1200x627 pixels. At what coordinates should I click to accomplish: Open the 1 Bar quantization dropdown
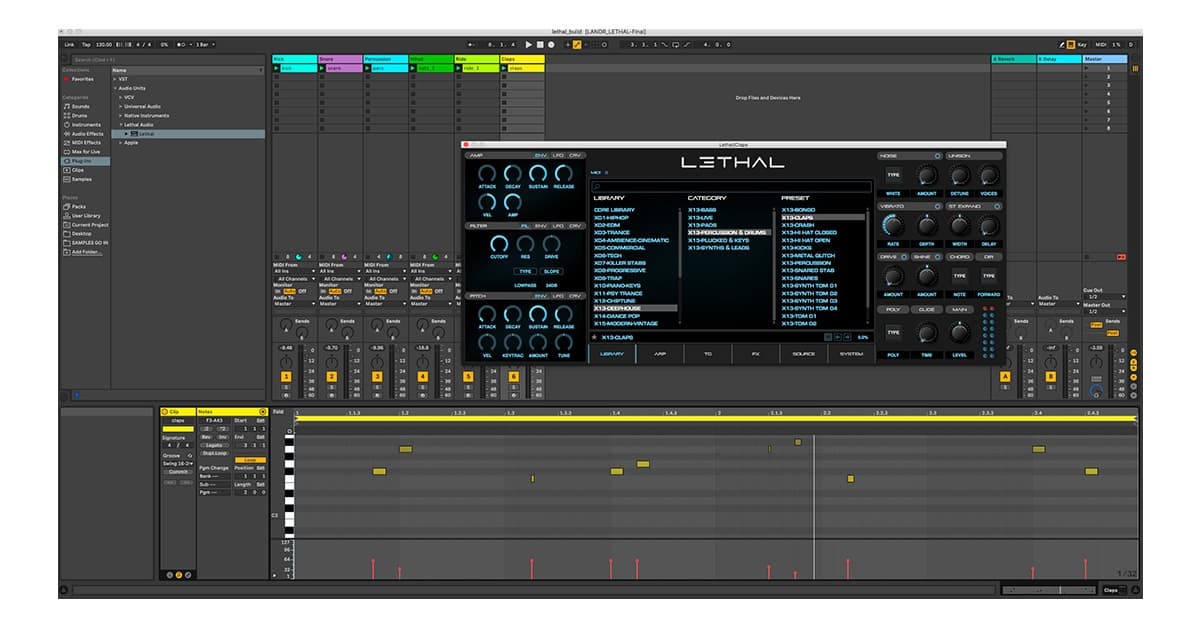coord(203,45)
